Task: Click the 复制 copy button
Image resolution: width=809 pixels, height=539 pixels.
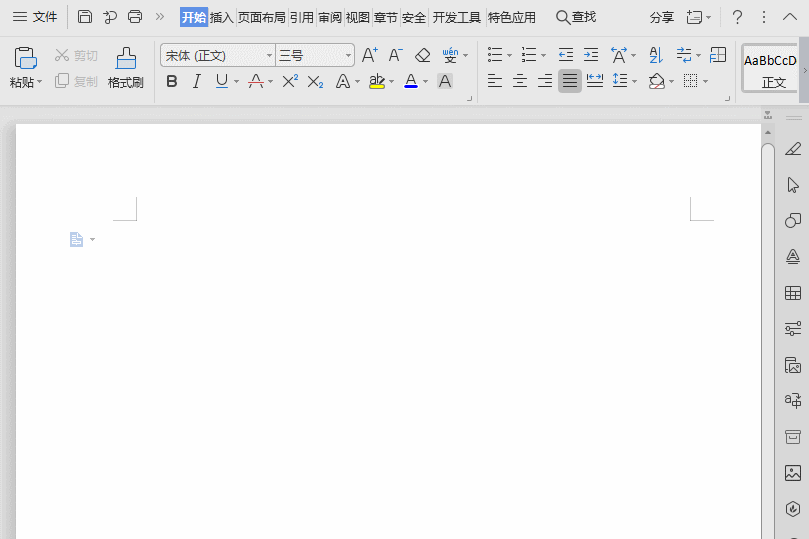Action: [x=76, y=81]
